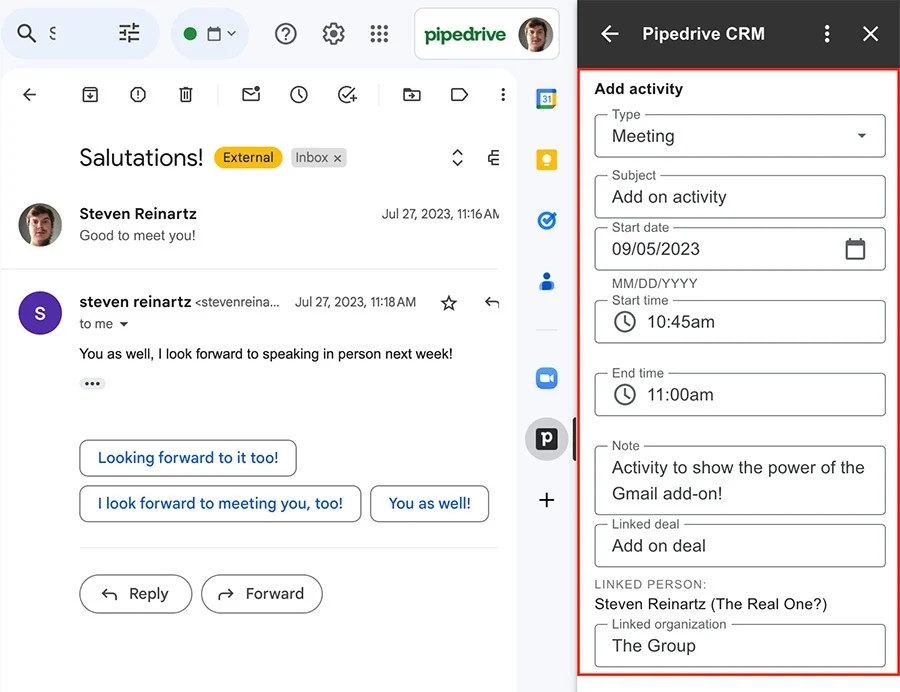900x692 pixels.
Task: Click the Reply button
Action: point(135,594)
